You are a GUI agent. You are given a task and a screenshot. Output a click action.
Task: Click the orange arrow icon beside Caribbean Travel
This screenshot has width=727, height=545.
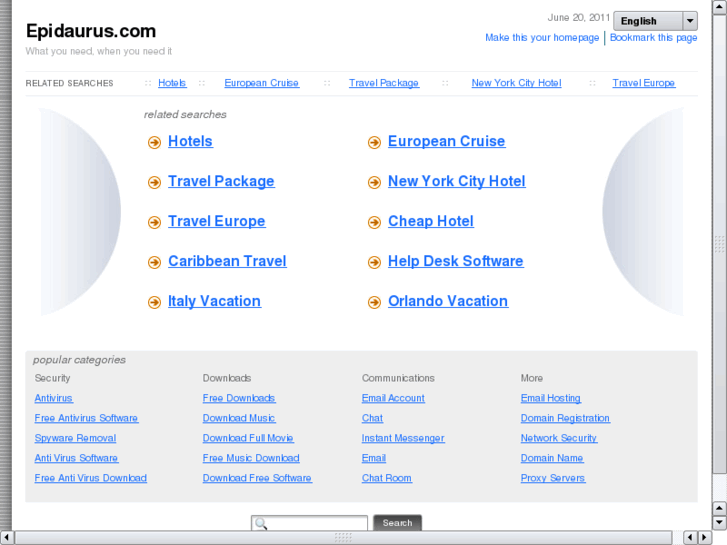154,262
